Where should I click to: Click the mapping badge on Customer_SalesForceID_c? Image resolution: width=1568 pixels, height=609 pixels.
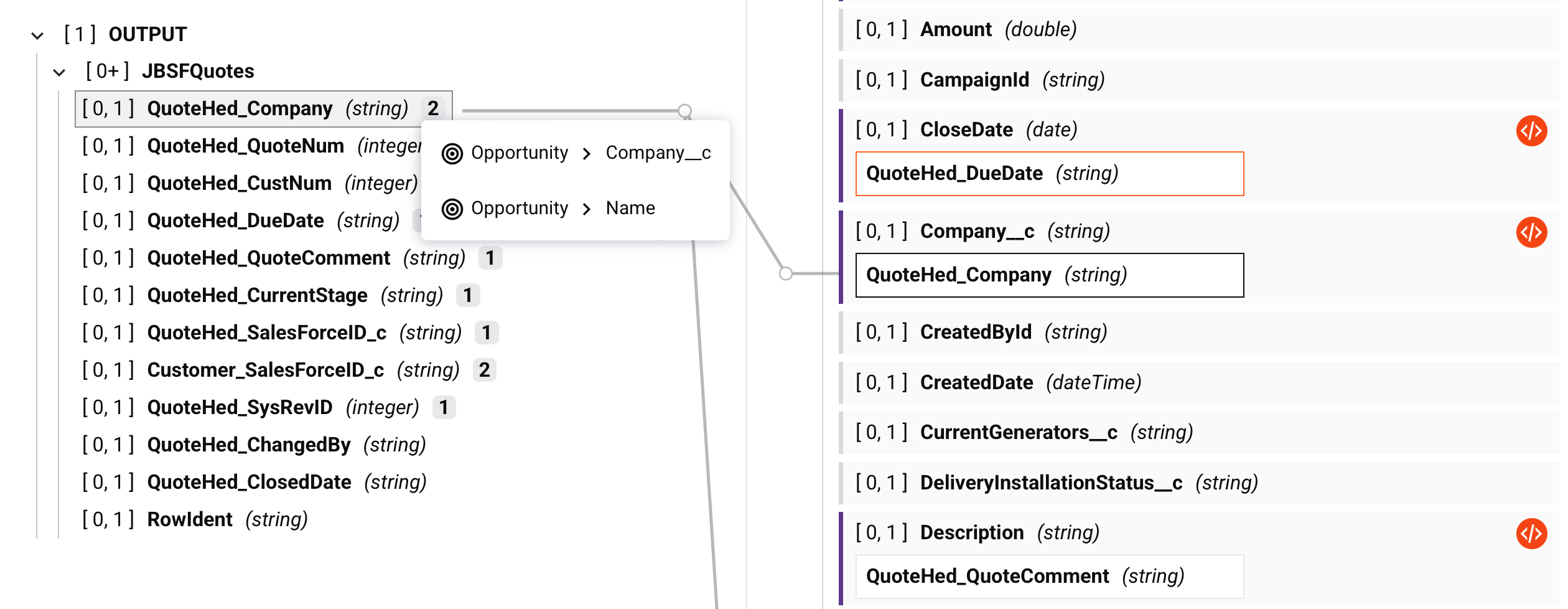click(x=484, y=370)
